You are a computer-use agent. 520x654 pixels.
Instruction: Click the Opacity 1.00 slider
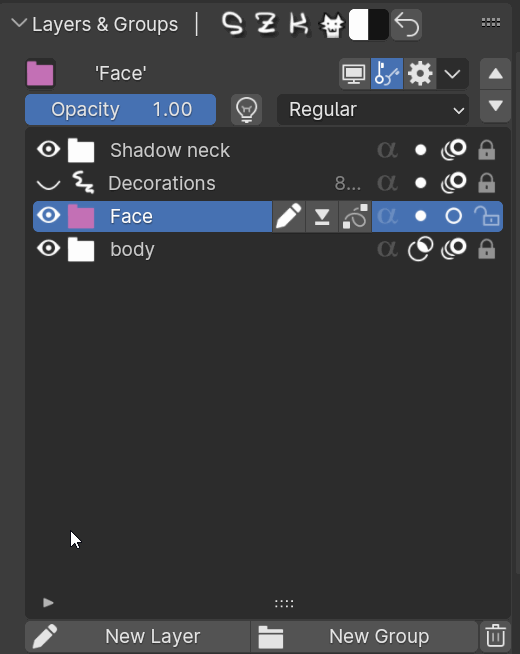click(x=121, y=110)
